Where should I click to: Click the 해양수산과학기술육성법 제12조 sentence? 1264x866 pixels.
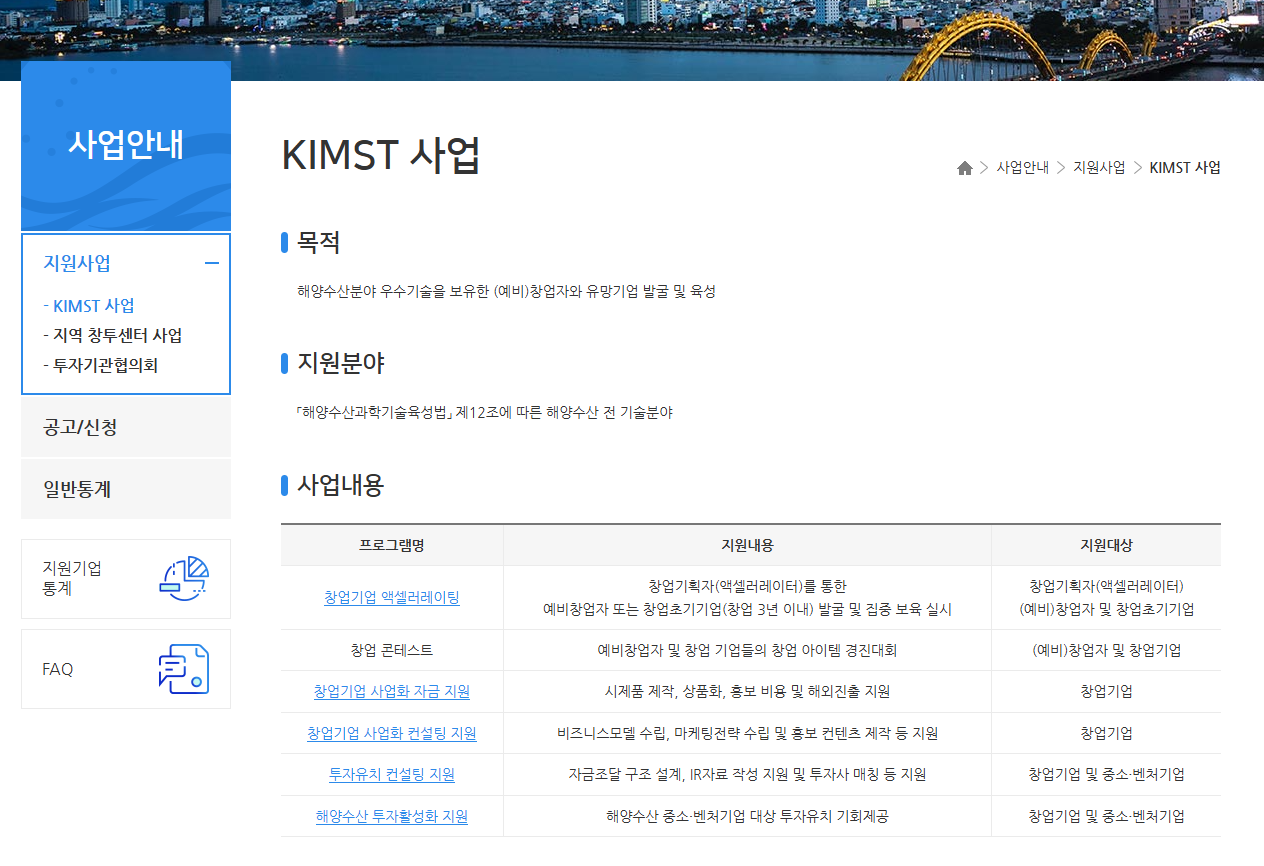point(484,412)
